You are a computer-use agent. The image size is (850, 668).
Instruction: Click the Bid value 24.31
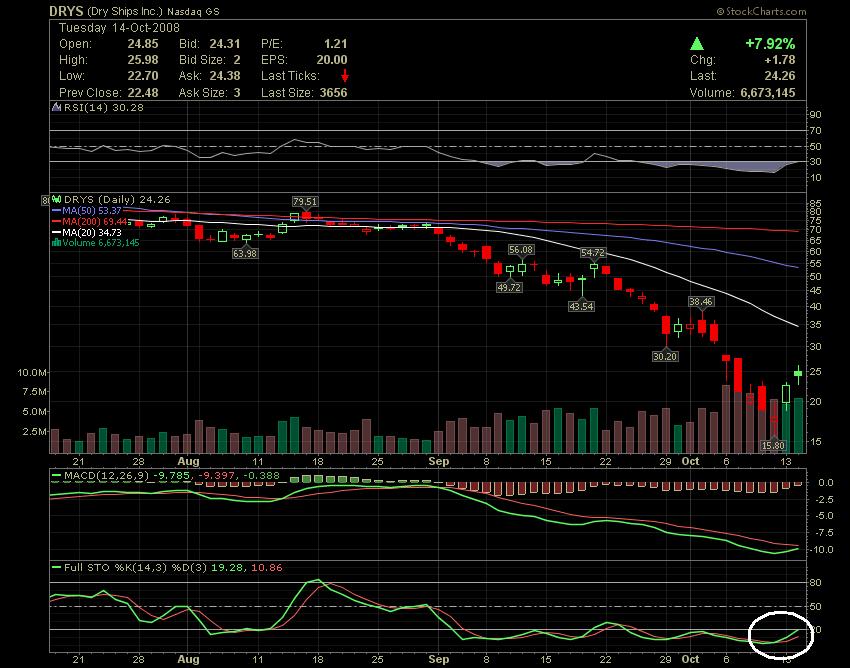pyautogui.click(x=225, y=44)
